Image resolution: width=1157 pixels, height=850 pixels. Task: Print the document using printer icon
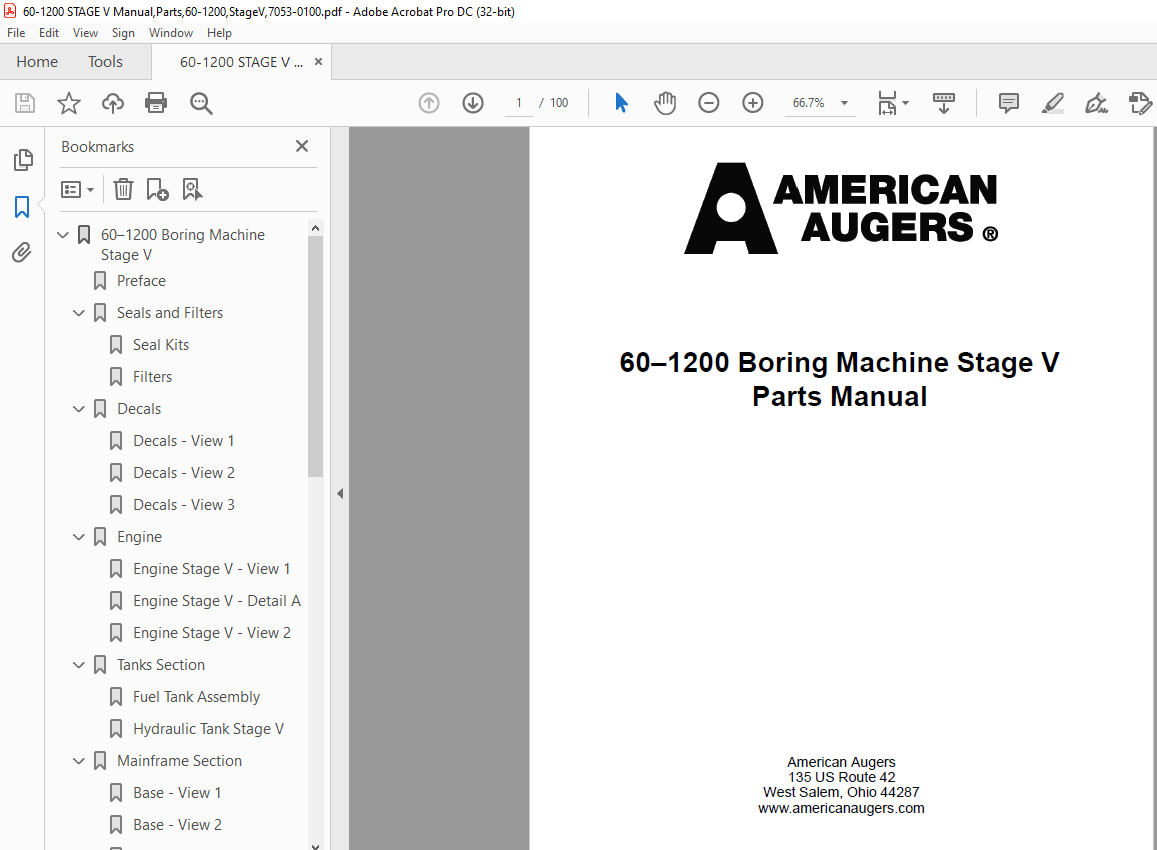coord(156,103)
